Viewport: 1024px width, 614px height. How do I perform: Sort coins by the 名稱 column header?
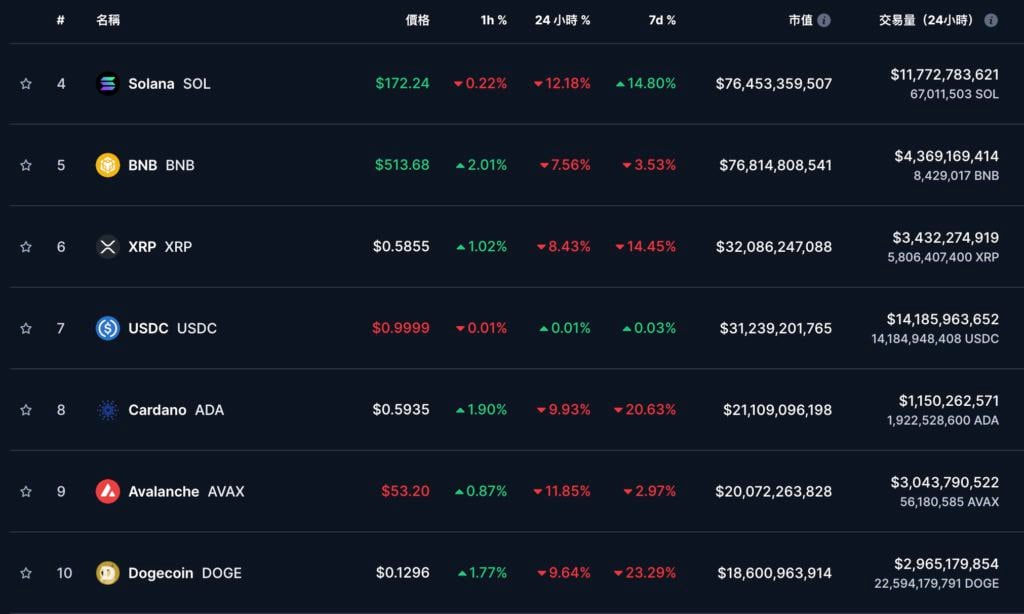pyautogui.click(x=108, y=20)
